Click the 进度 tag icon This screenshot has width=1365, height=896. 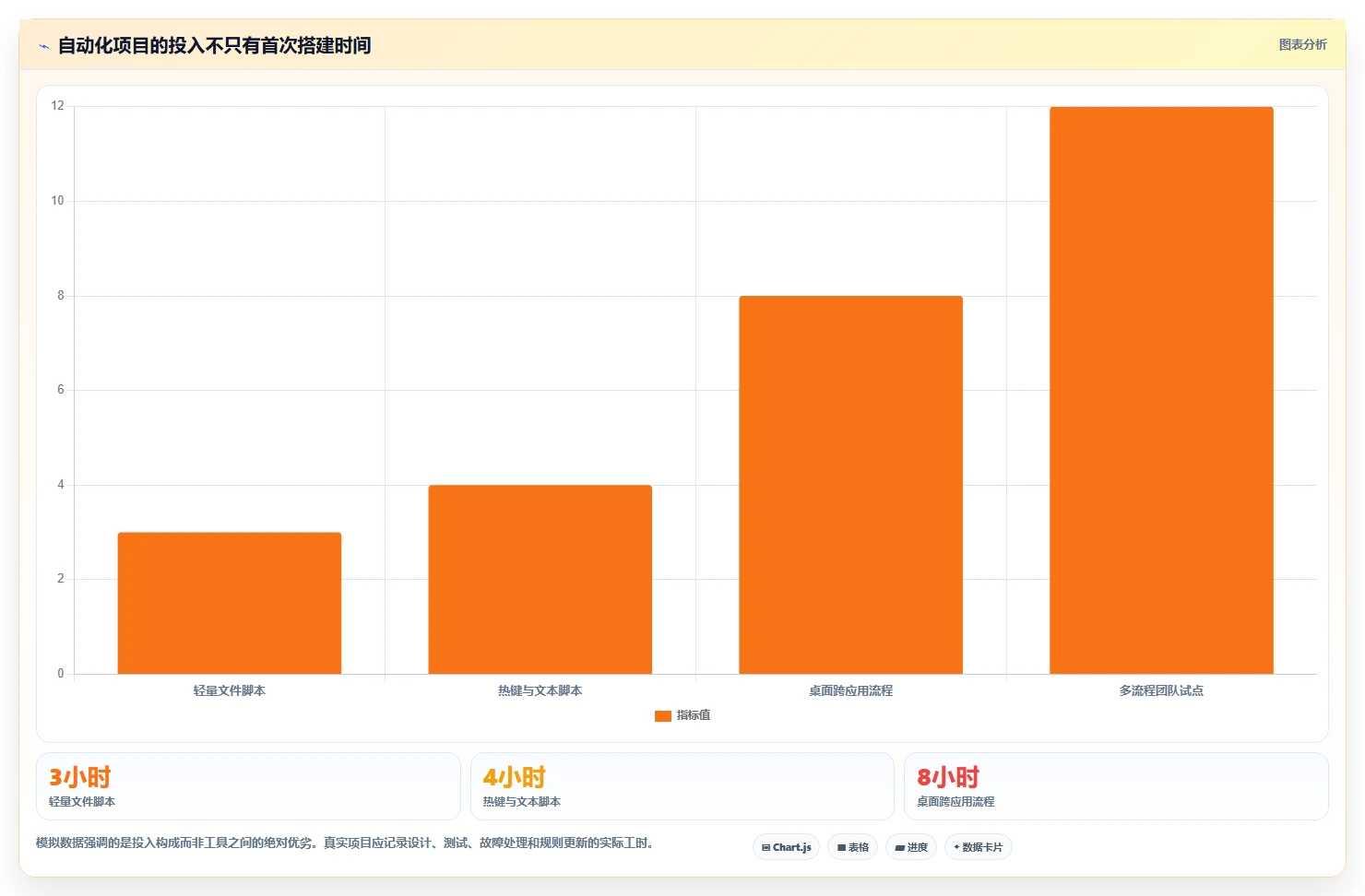pos(899,848)
